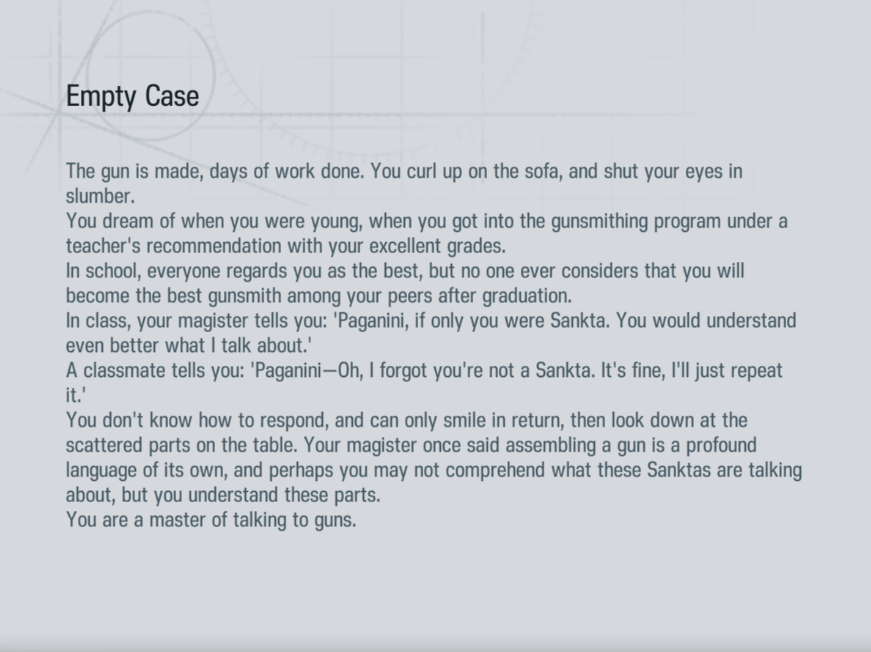Click the line 'even better what I talk about.'
871x652 pixels.
click(x=189, y=345)
